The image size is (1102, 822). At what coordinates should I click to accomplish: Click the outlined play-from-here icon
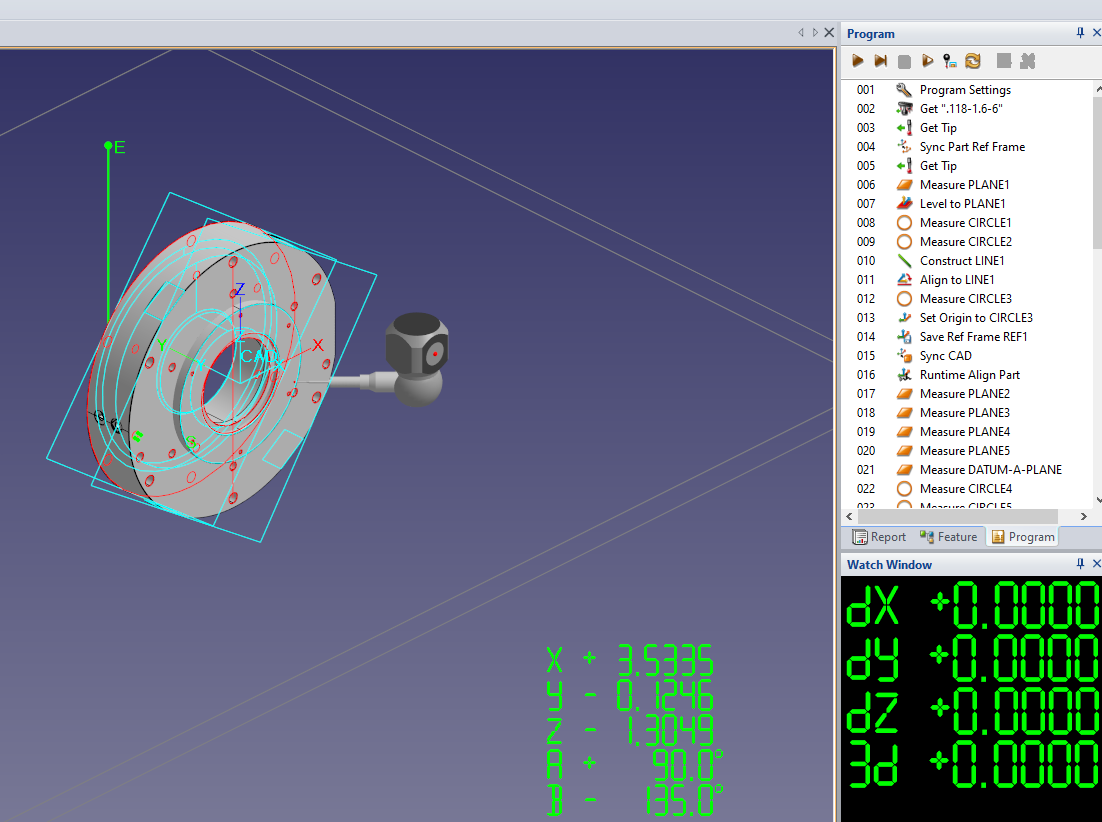coord(927,61)
